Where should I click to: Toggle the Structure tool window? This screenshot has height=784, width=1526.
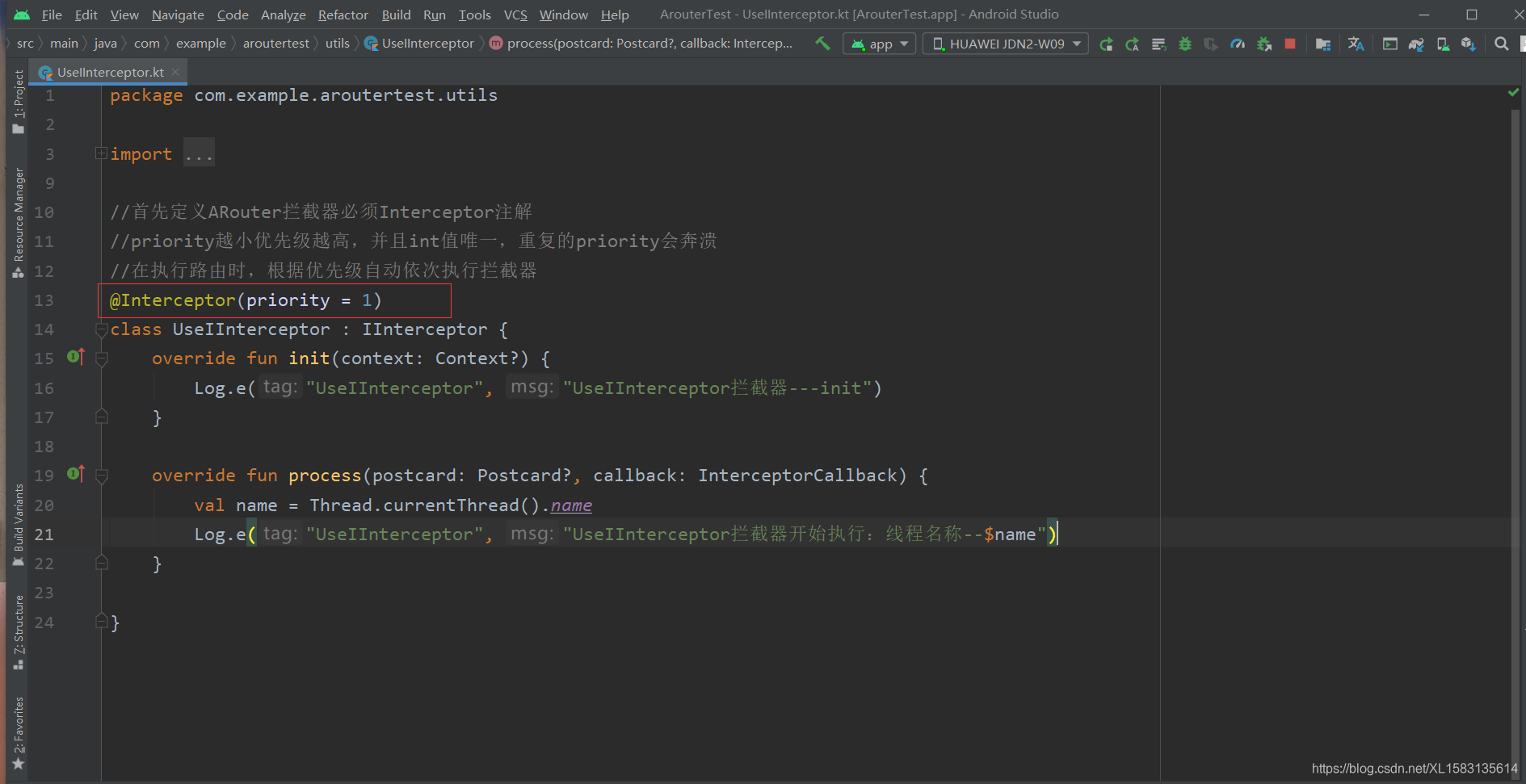point(19,633)
